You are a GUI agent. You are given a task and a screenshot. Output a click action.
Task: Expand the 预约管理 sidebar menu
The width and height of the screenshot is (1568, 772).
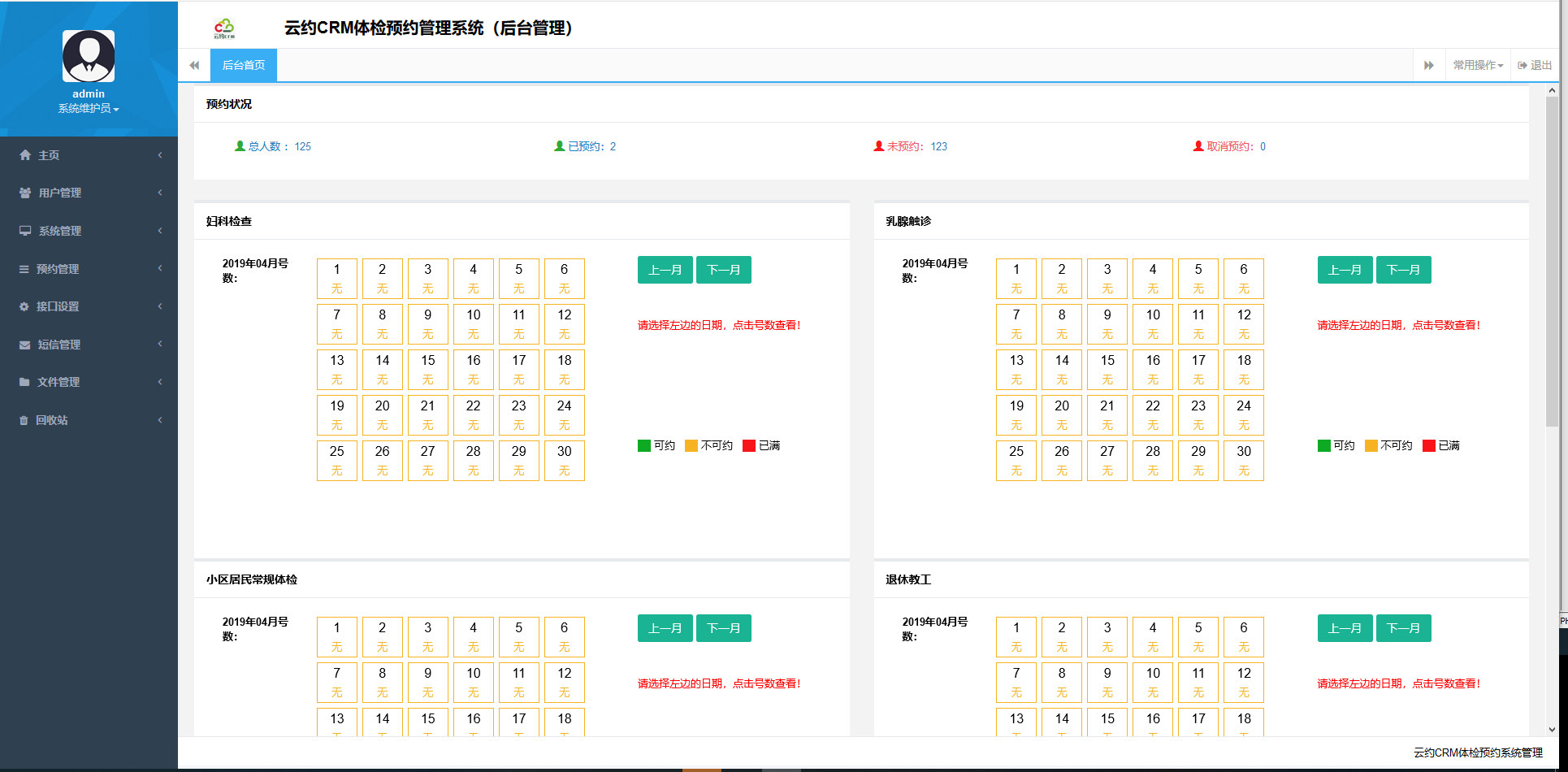tap(89, 269)
